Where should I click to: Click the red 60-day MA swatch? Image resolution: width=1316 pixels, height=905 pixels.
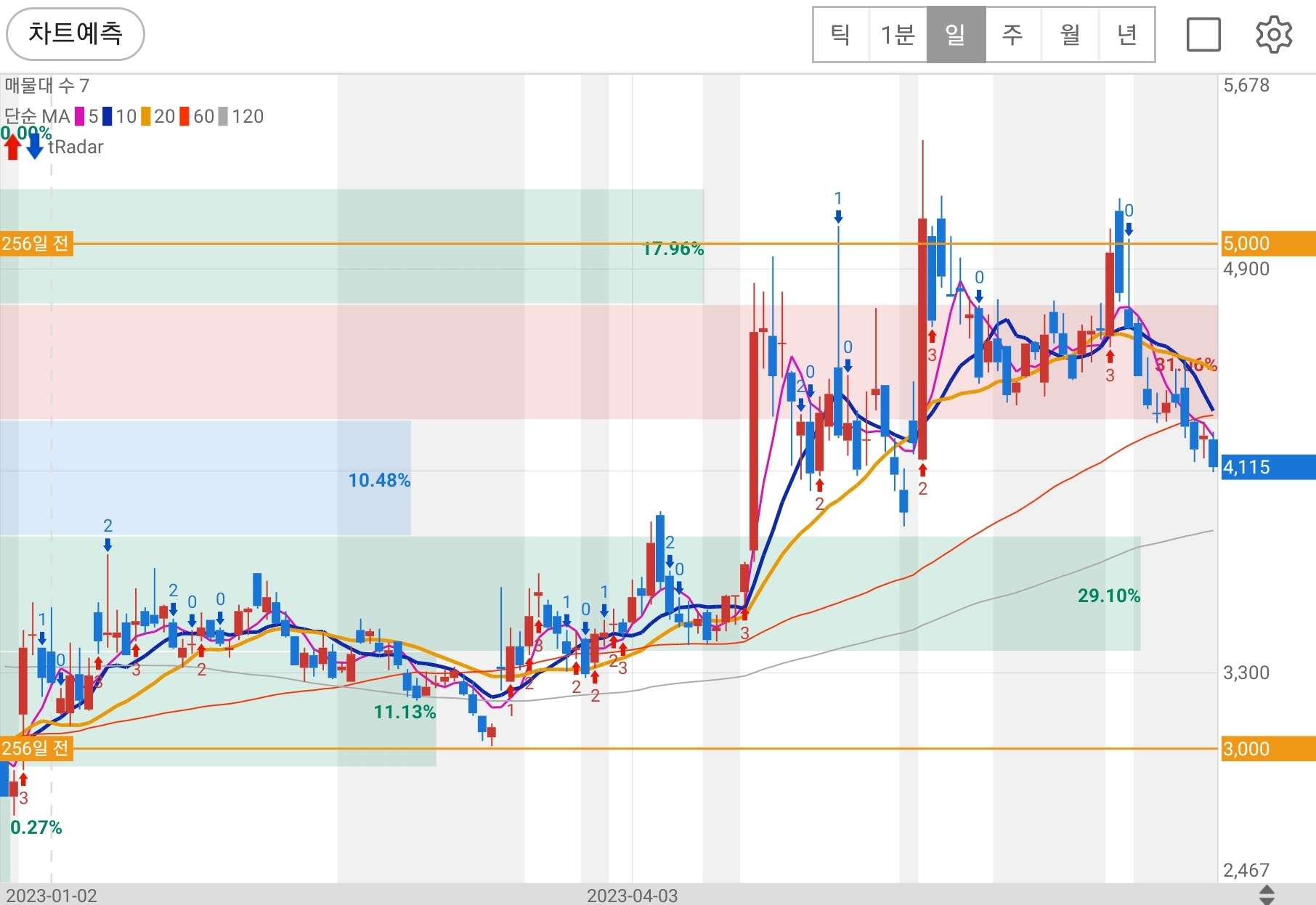coord(185,116)
